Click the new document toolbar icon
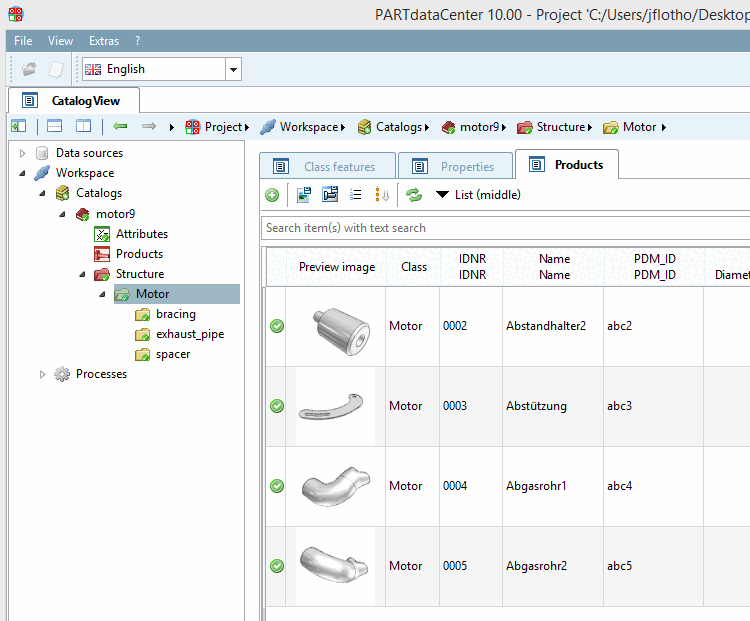Viewport: 750px width, 621px height. click(x=56, y=69)
